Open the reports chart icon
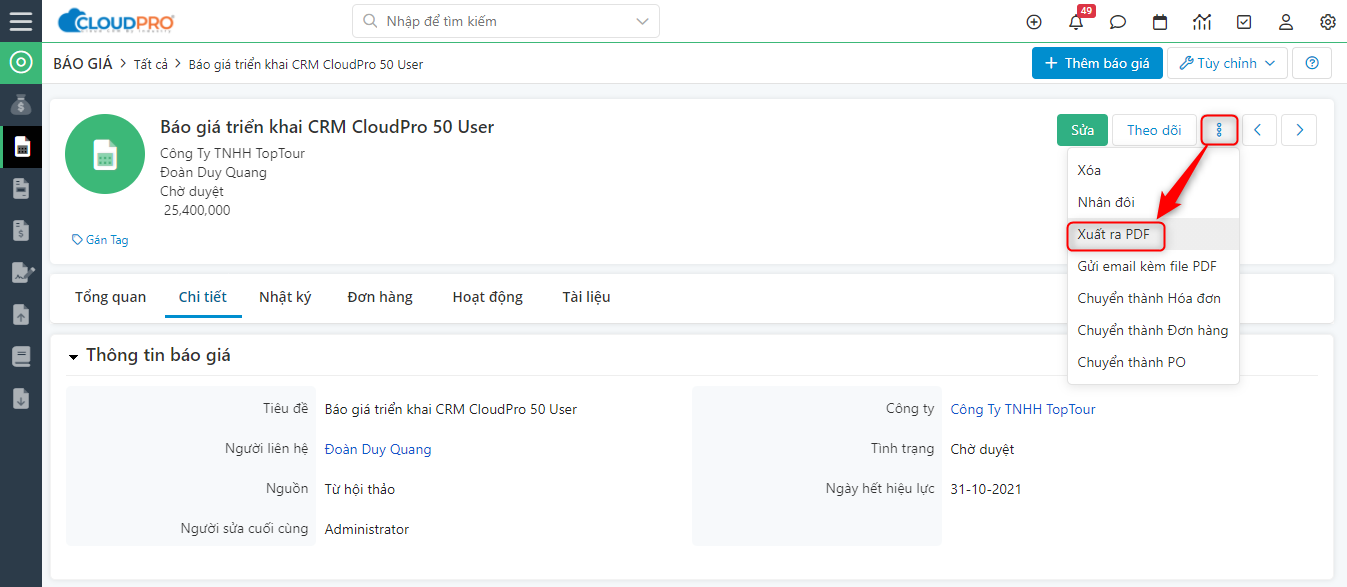Screen dimensions: 1347x587 (1202, 22)
